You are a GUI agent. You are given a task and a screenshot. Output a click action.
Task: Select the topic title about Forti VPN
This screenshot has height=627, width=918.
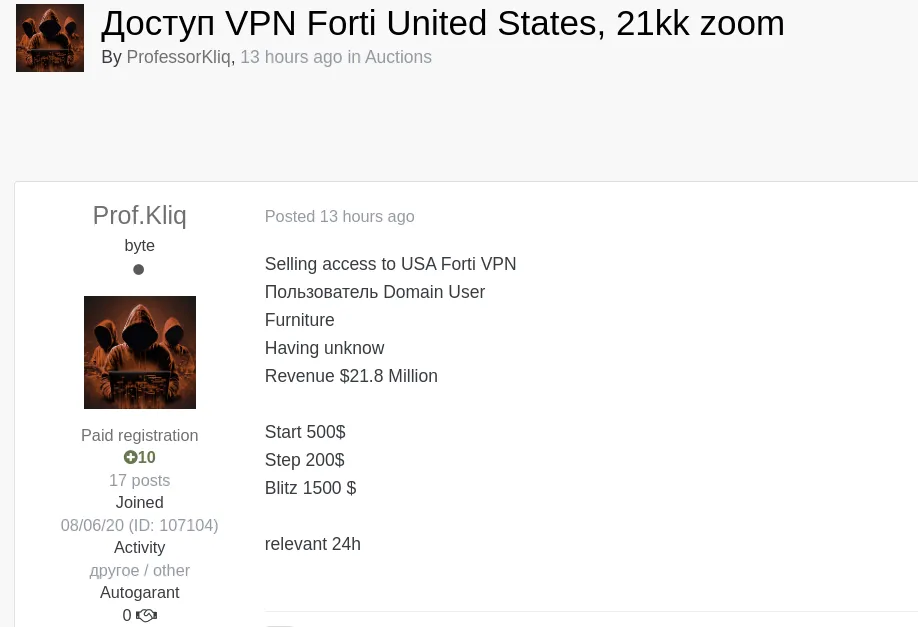tap(443, 23)
